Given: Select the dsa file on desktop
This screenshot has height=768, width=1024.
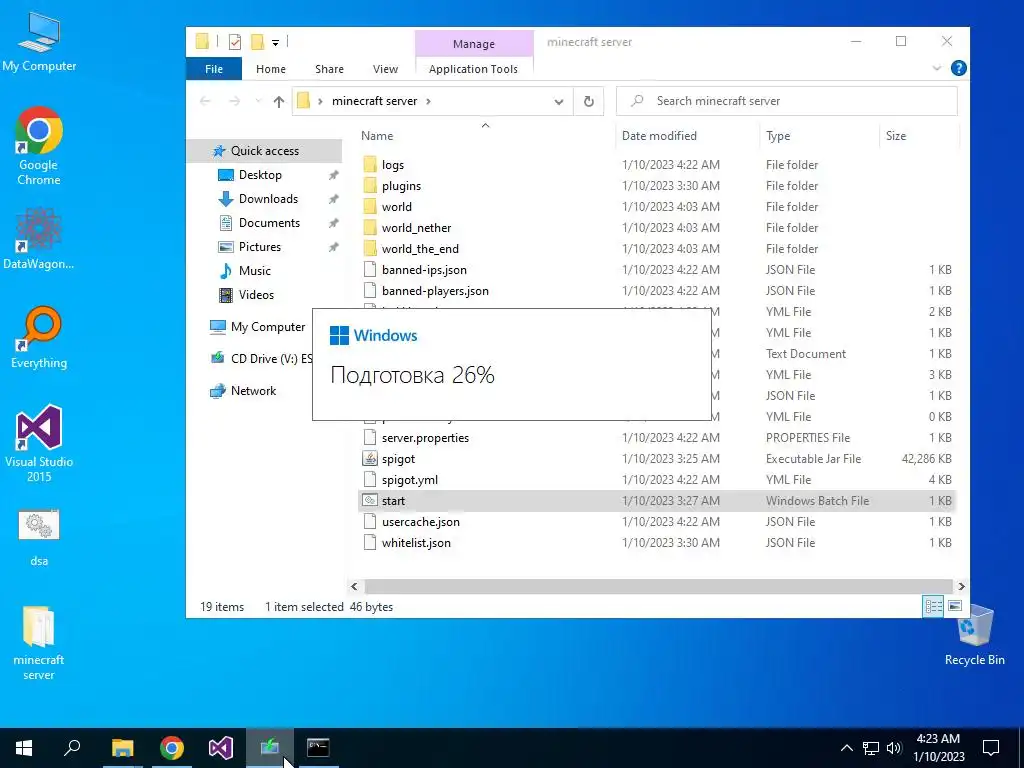Looking at the screenshot, I should pos(39,537).
